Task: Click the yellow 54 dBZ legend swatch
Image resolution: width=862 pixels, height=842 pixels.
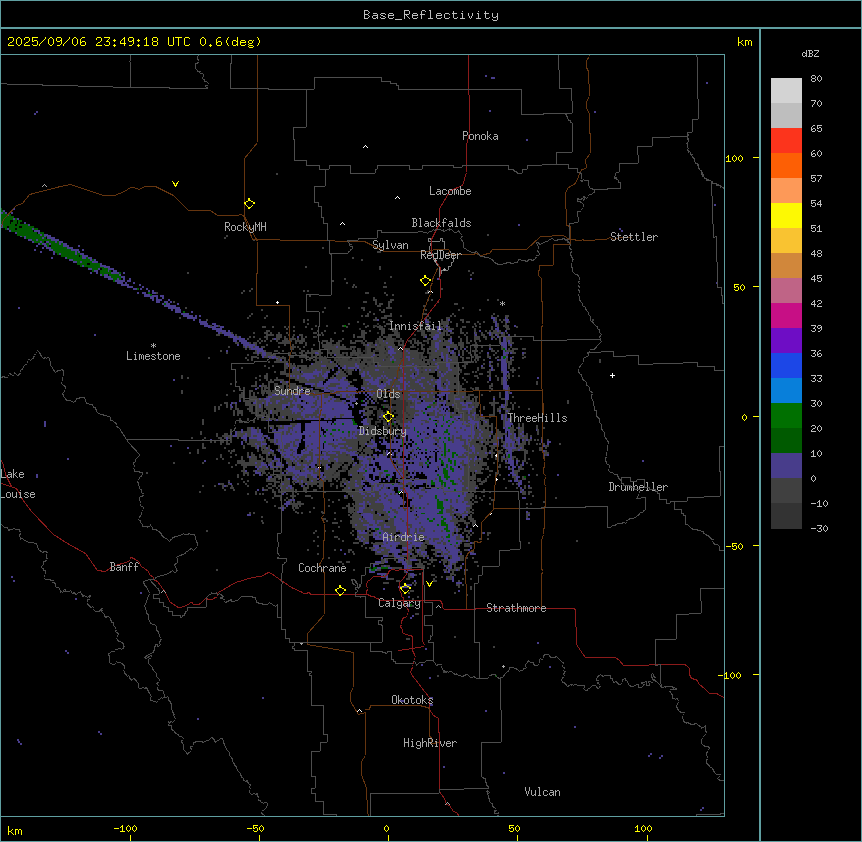Action: 786,215
